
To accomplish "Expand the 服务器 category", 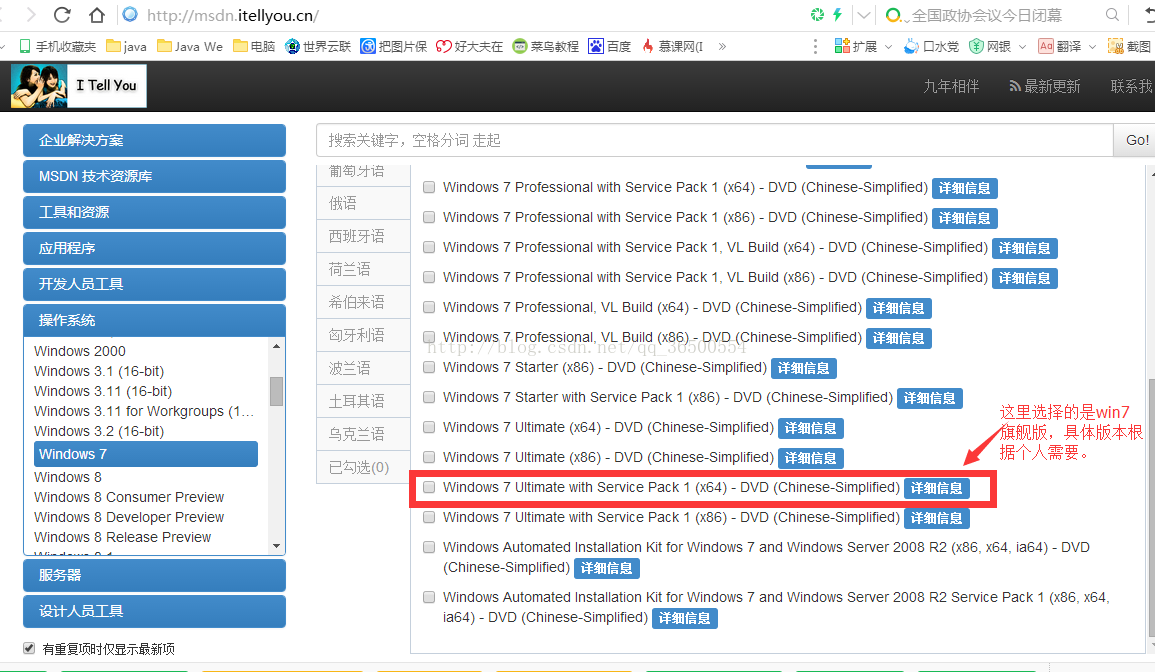I will (154, 575).
